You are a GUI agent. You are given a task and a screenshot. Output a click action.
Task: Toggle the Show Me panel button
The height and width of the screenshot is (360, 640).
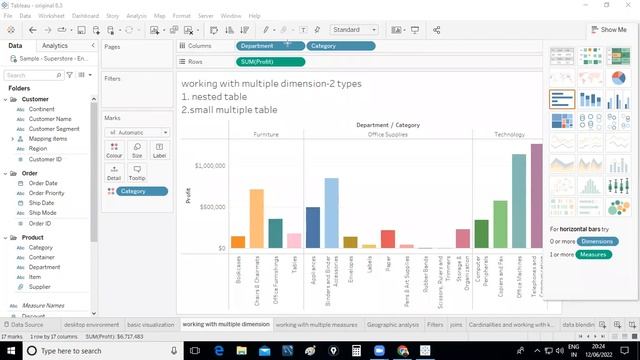[x=609, y=30]
